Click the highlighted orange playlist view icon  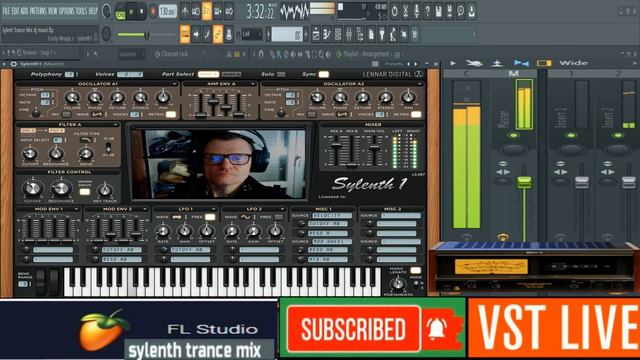pos(185,34)
